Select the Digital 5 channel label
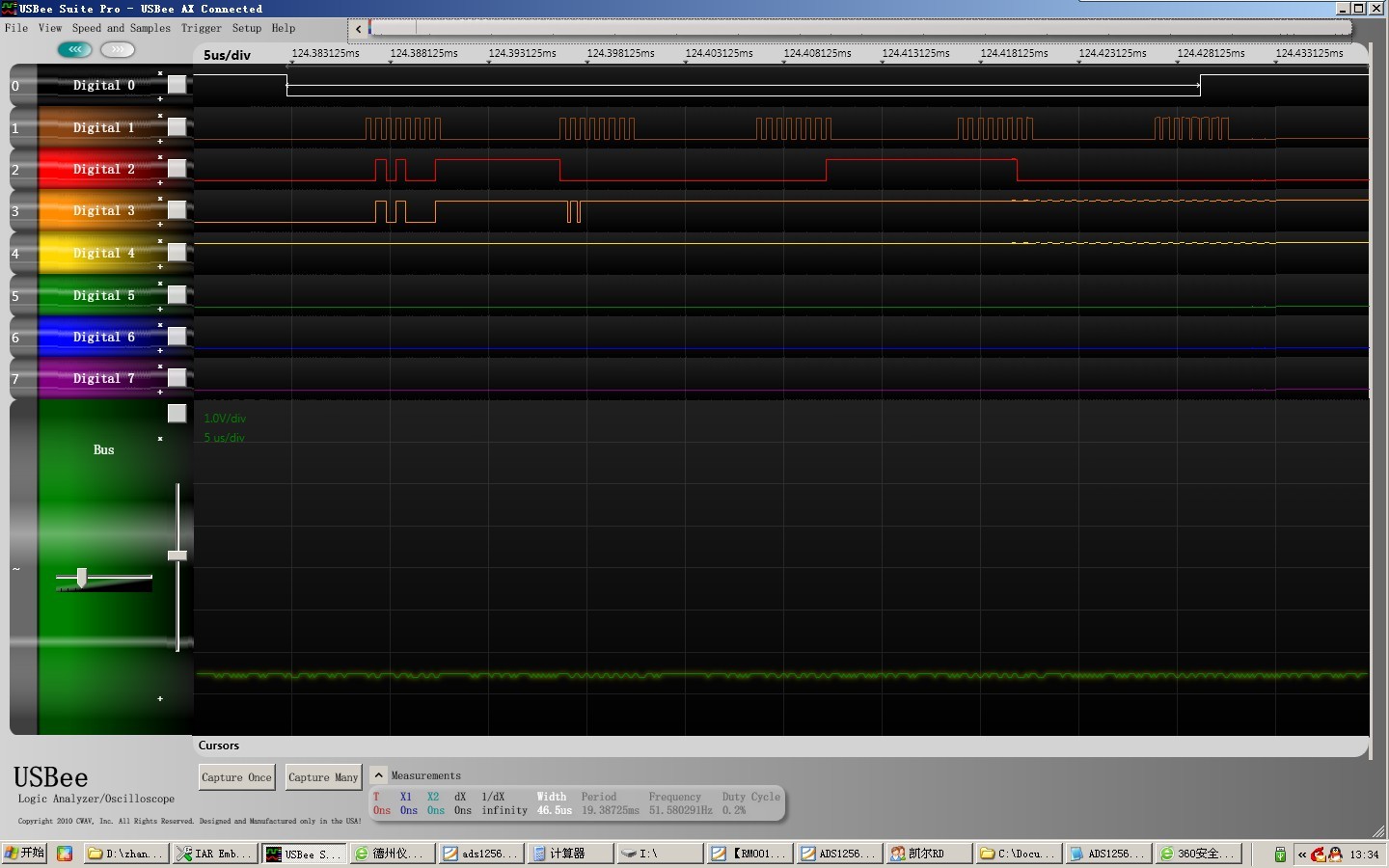 (x=104, y=295)
